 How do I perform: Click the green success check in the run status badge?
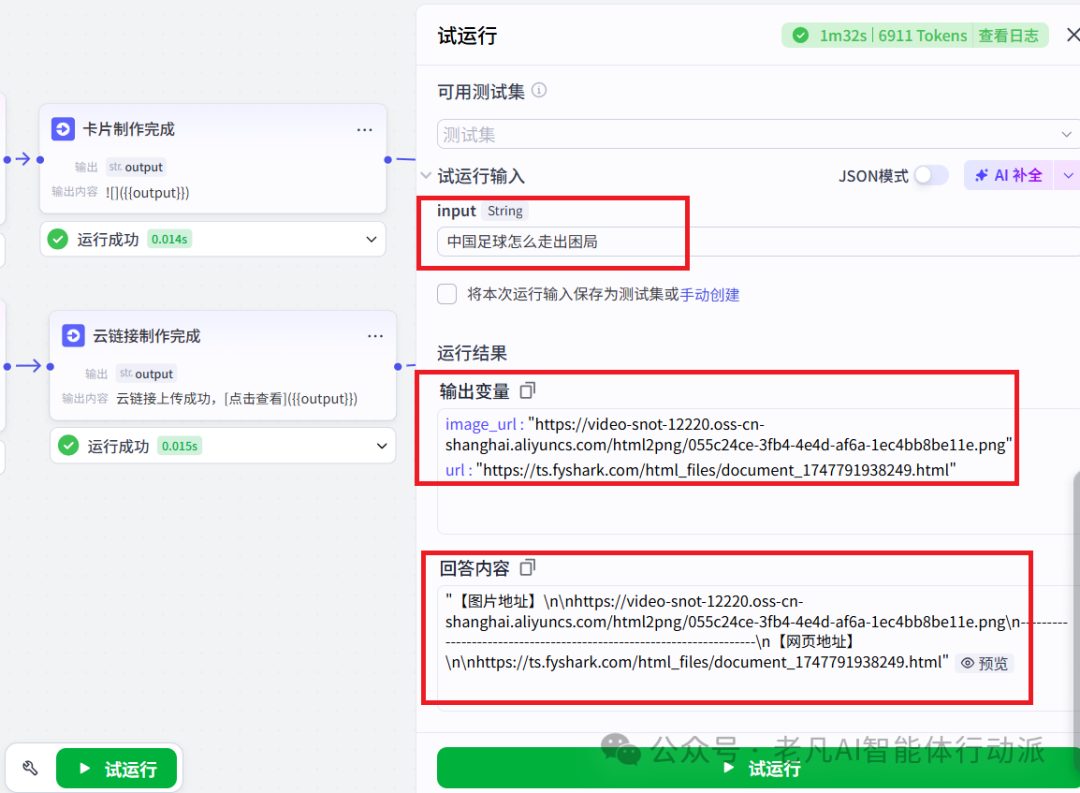800,35
